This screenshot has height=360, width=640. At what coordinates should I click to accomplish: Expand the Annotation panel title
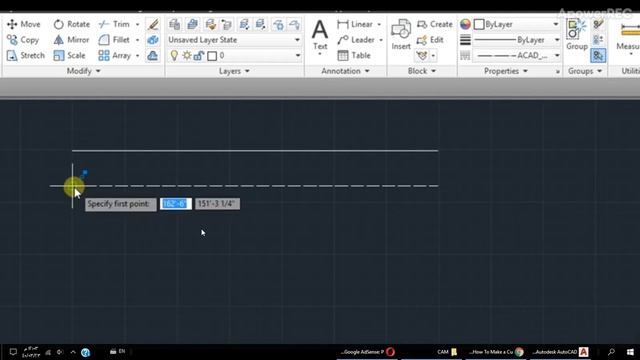tap(345, 71)
